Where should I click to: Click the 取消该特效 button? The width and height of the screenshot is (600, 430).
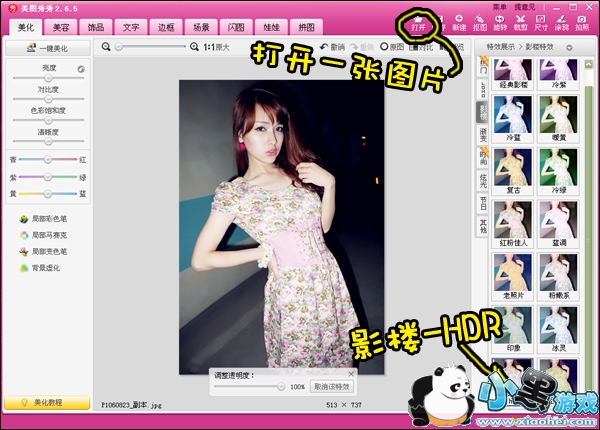[x=332, y=387]
